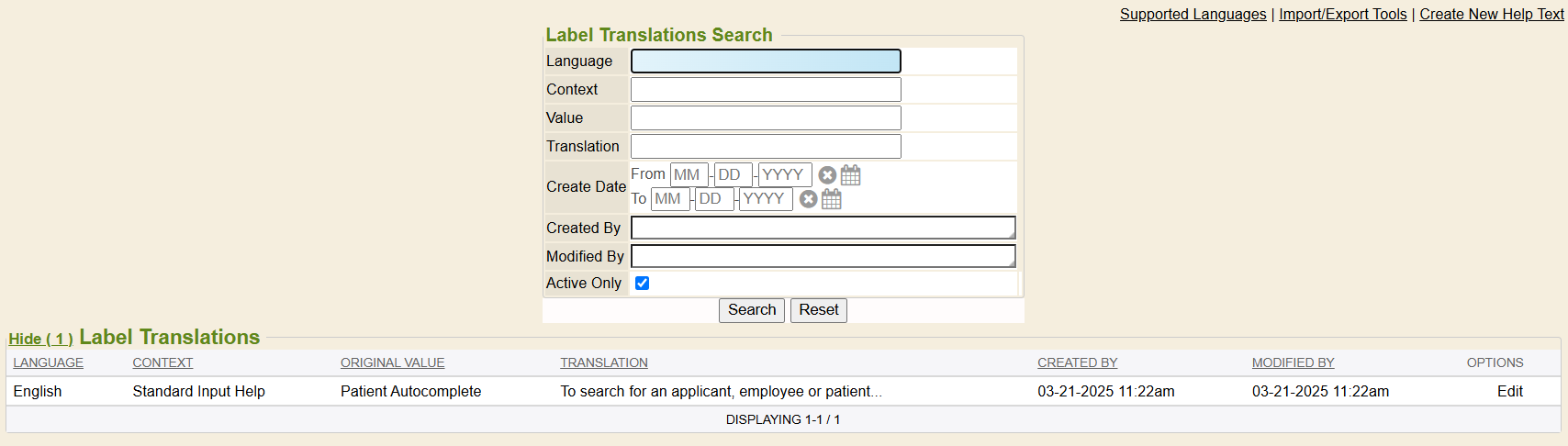Open Supported Languages page
The height and width of the screenshot is (446, 1568).
[x=1193, y=14]
